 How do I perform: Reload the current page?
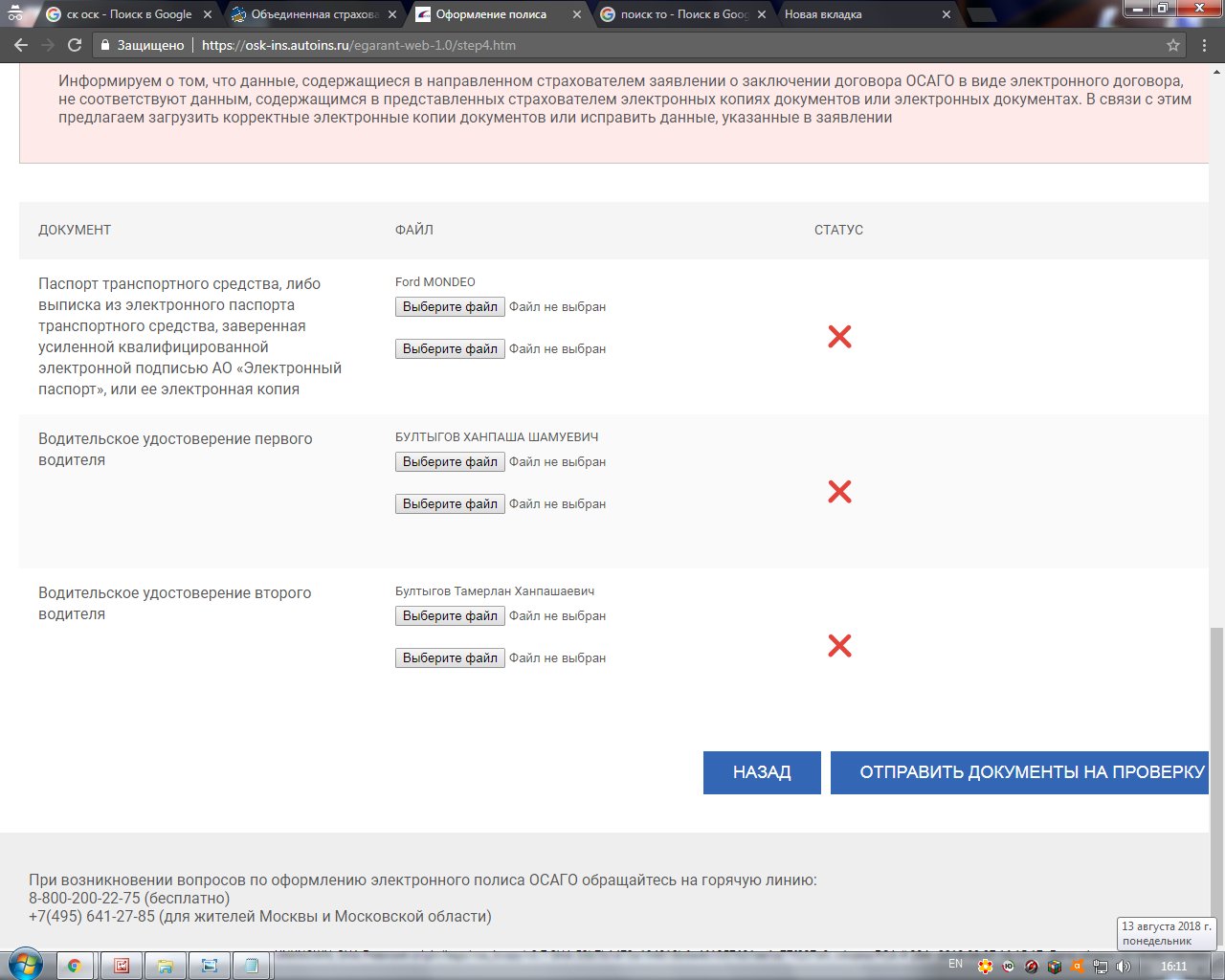(75, 45)
